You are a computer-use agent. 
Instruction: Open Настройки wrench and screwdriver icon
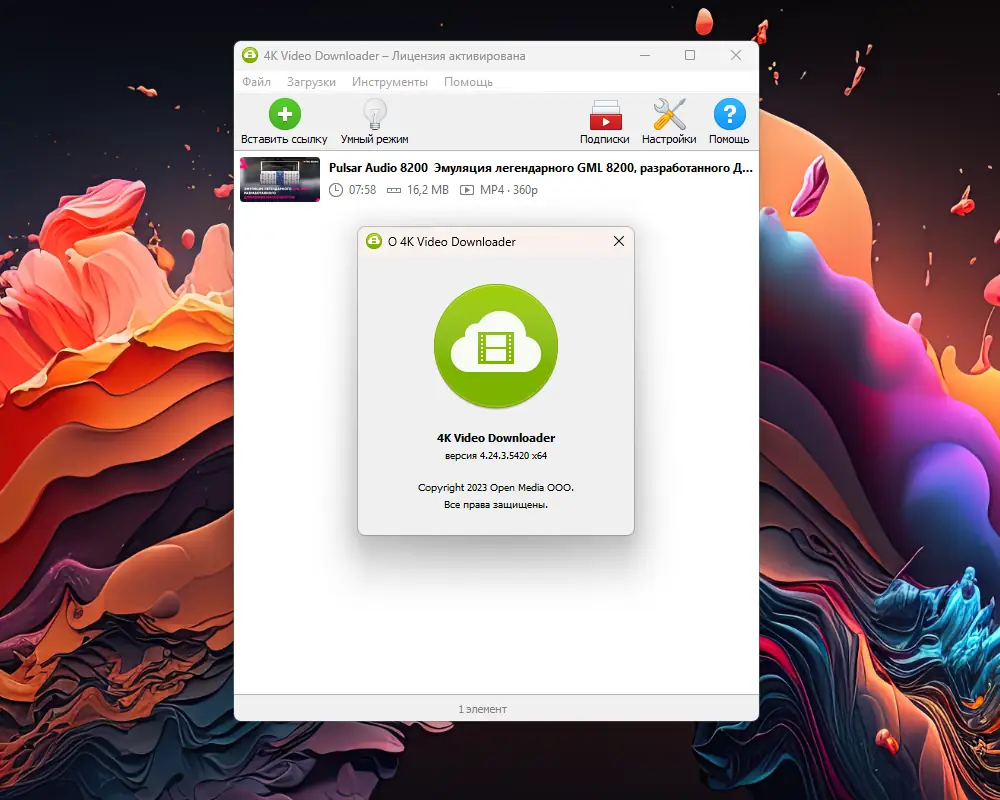coord(670,114)
